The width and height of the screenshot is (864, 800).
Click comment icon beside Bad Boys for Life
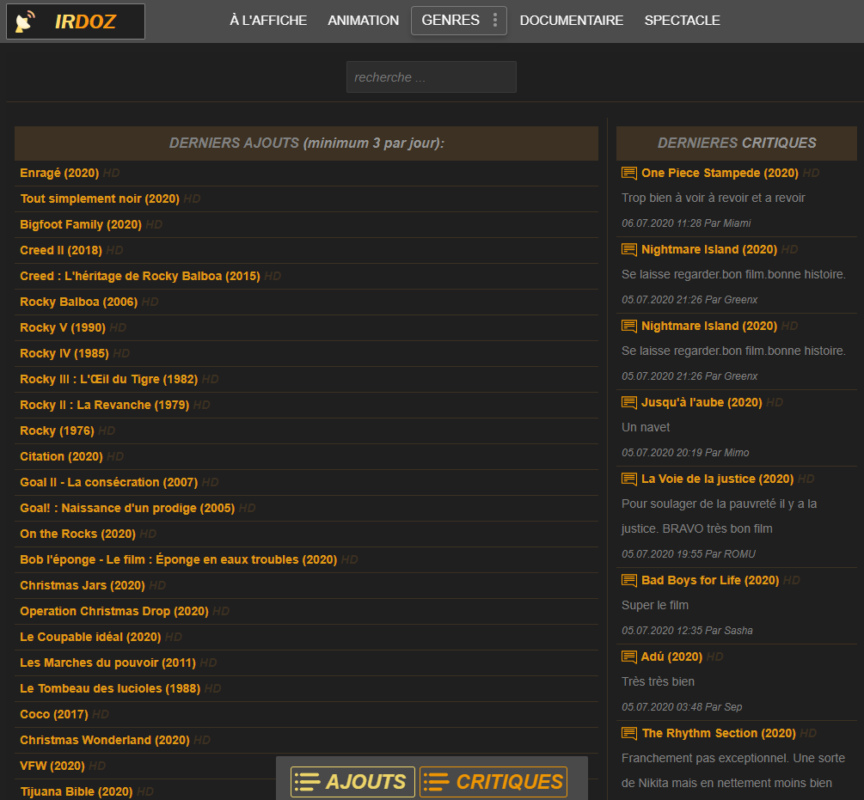[629, 580]
